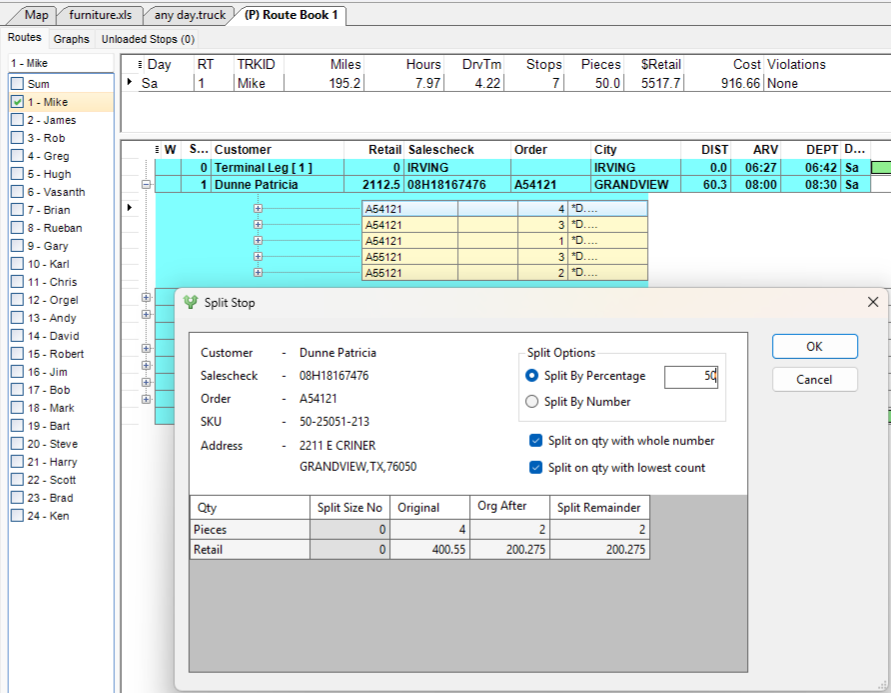The width and height of the screenshot is (891, 694).
Task: Expand the first stop row under the dialog
Action: (146, 297)
